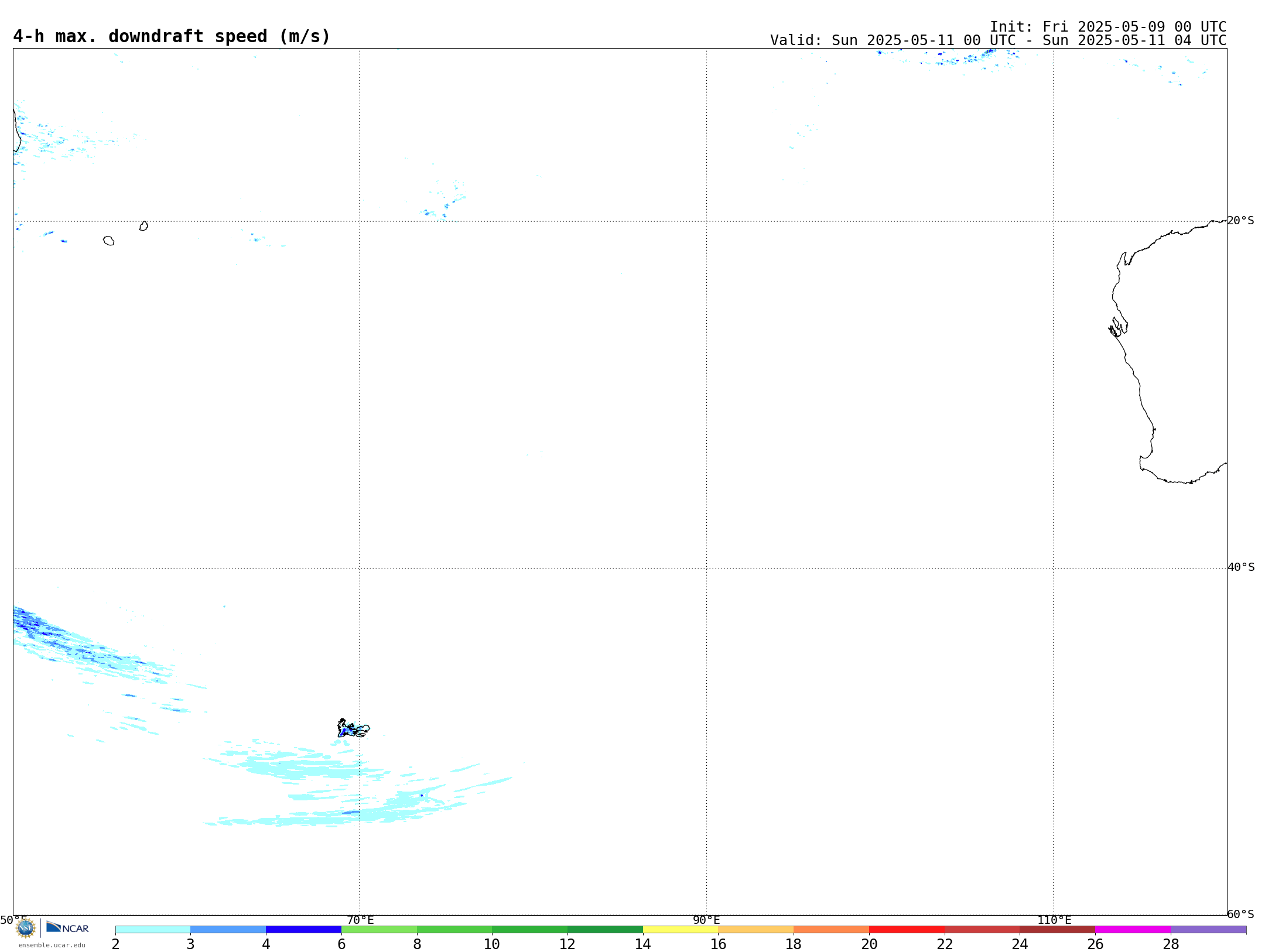Click the yellow 14-16 colorbar swatch
This screenshot has width=1265, height=952.
click(x=681, y=929)
